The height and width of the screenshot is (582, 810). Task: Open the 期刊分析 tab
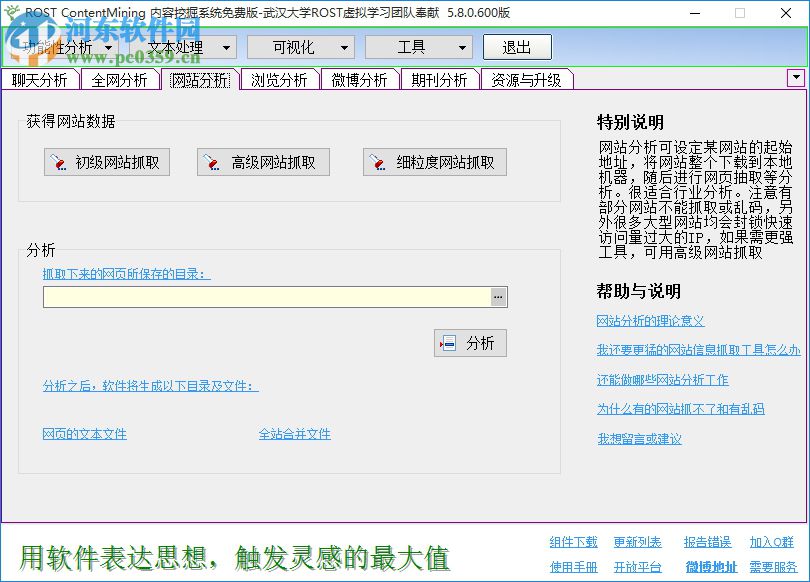439,78
